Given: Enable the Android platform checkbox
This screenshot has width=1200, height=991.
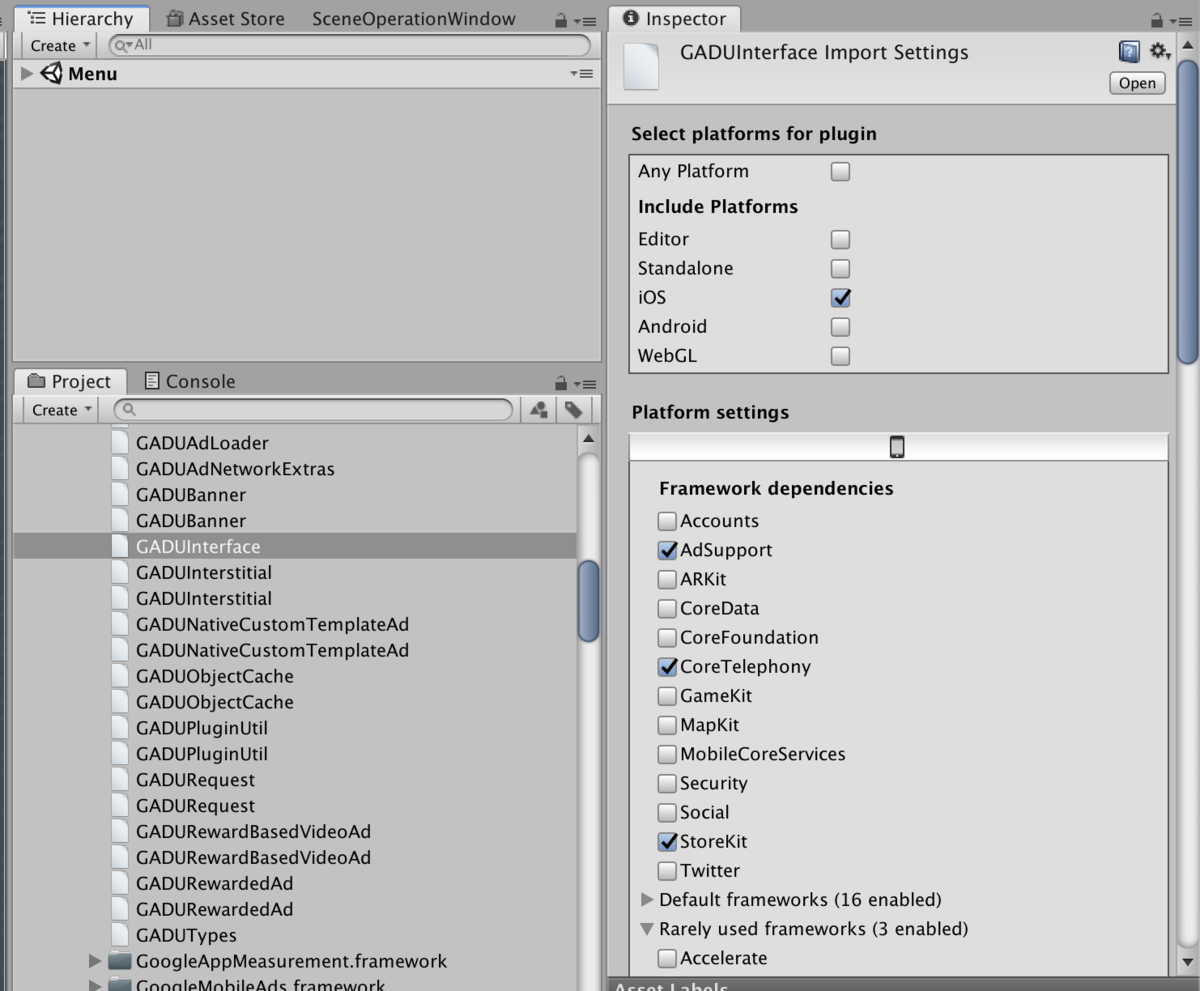Looking at the screenshot, I should click(x=840, y=327).
